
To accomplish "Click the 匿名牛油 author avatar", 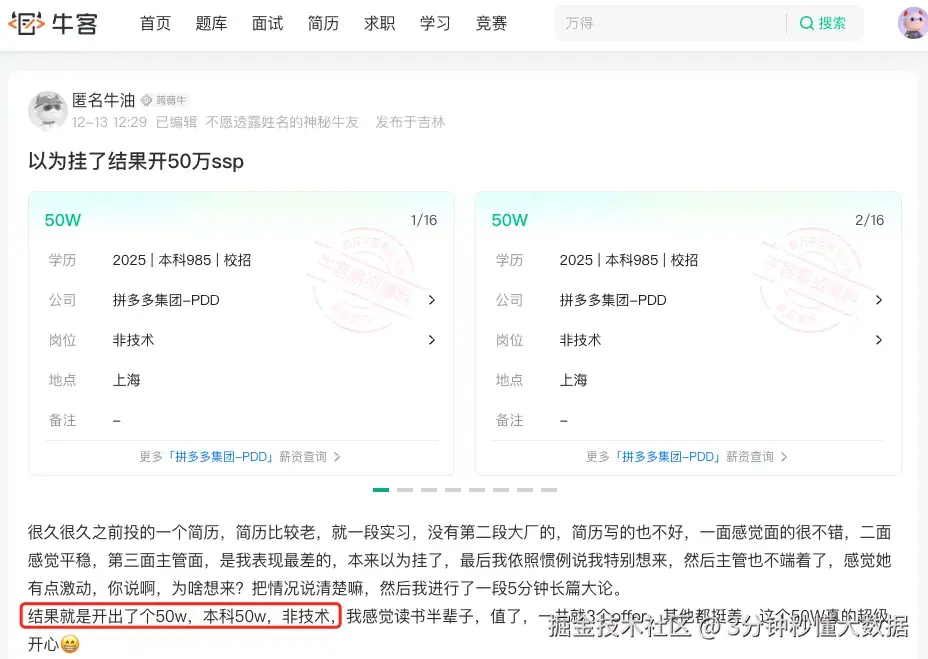I will (x=47, y=110).
